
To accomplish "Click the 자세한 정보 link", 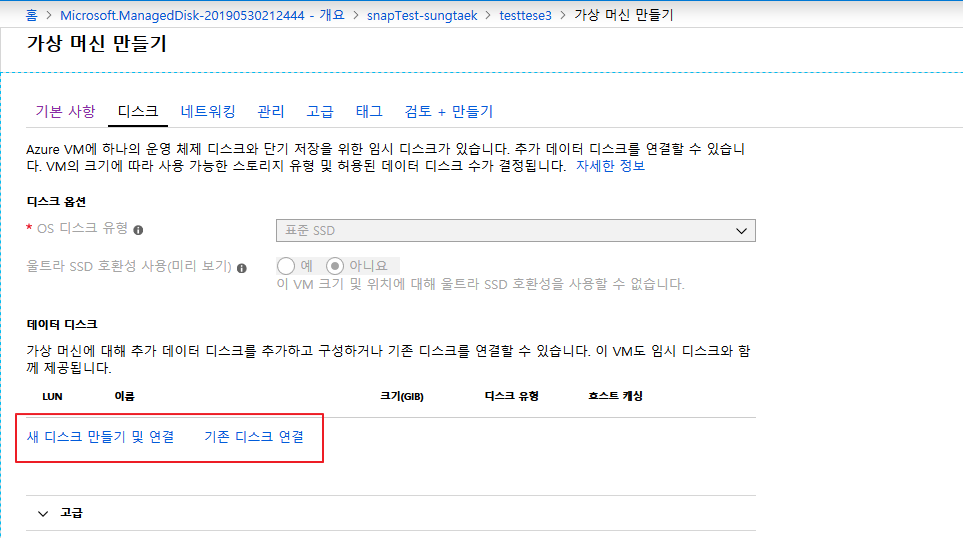I will 610,166.
